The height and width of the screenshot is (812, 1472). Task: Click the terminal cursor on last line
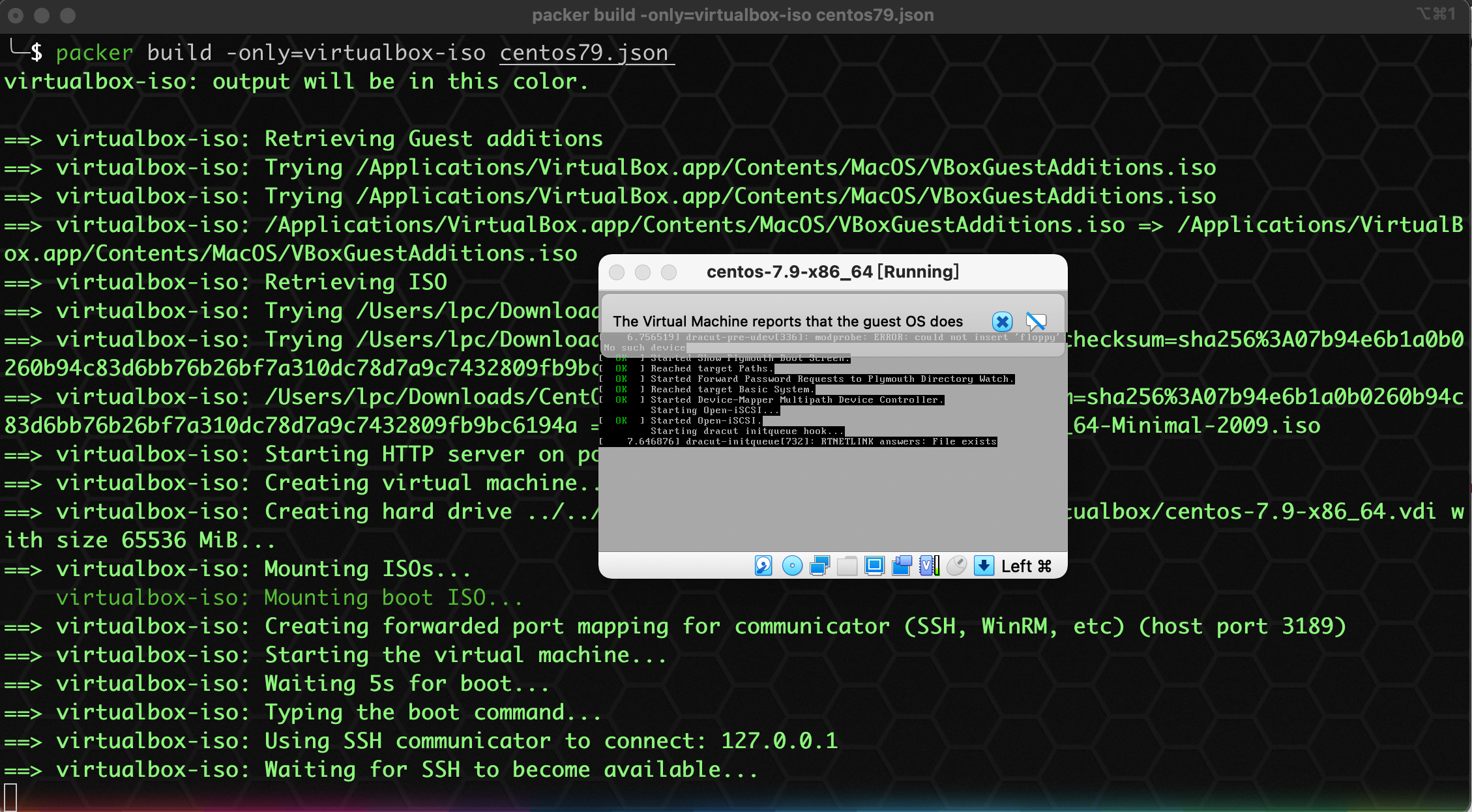[10, 796]
